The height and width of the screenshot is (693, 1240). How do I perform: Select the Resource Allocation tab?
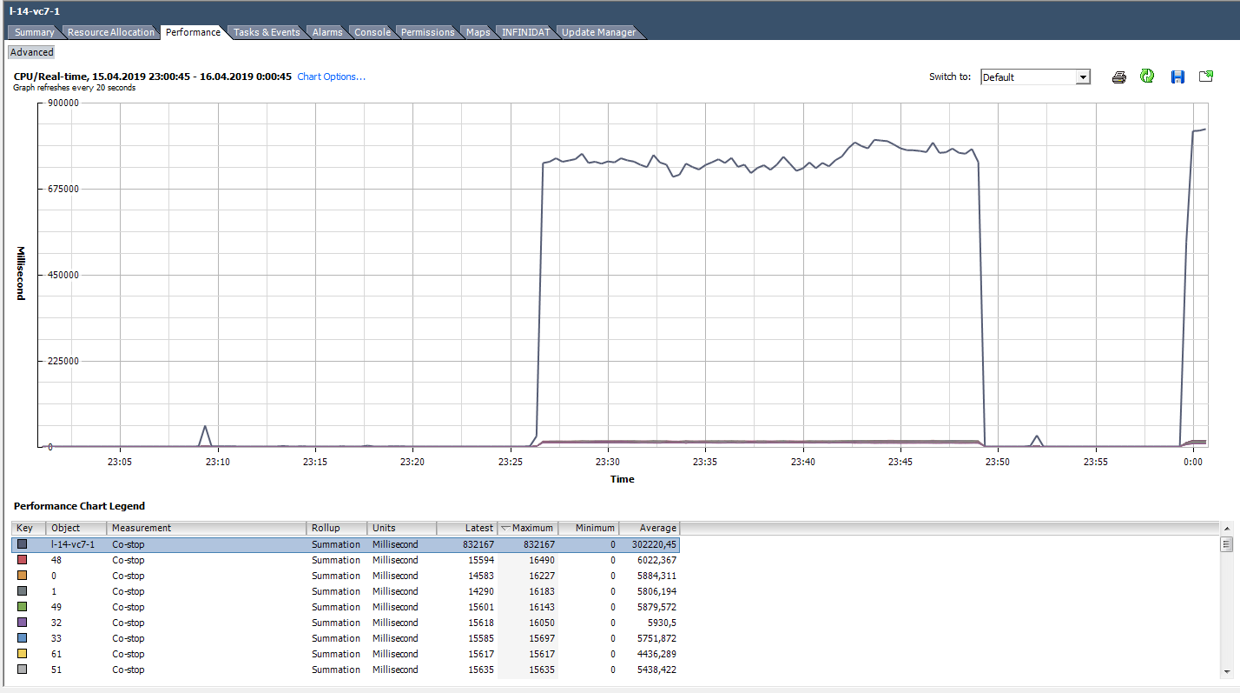(110, 31)
